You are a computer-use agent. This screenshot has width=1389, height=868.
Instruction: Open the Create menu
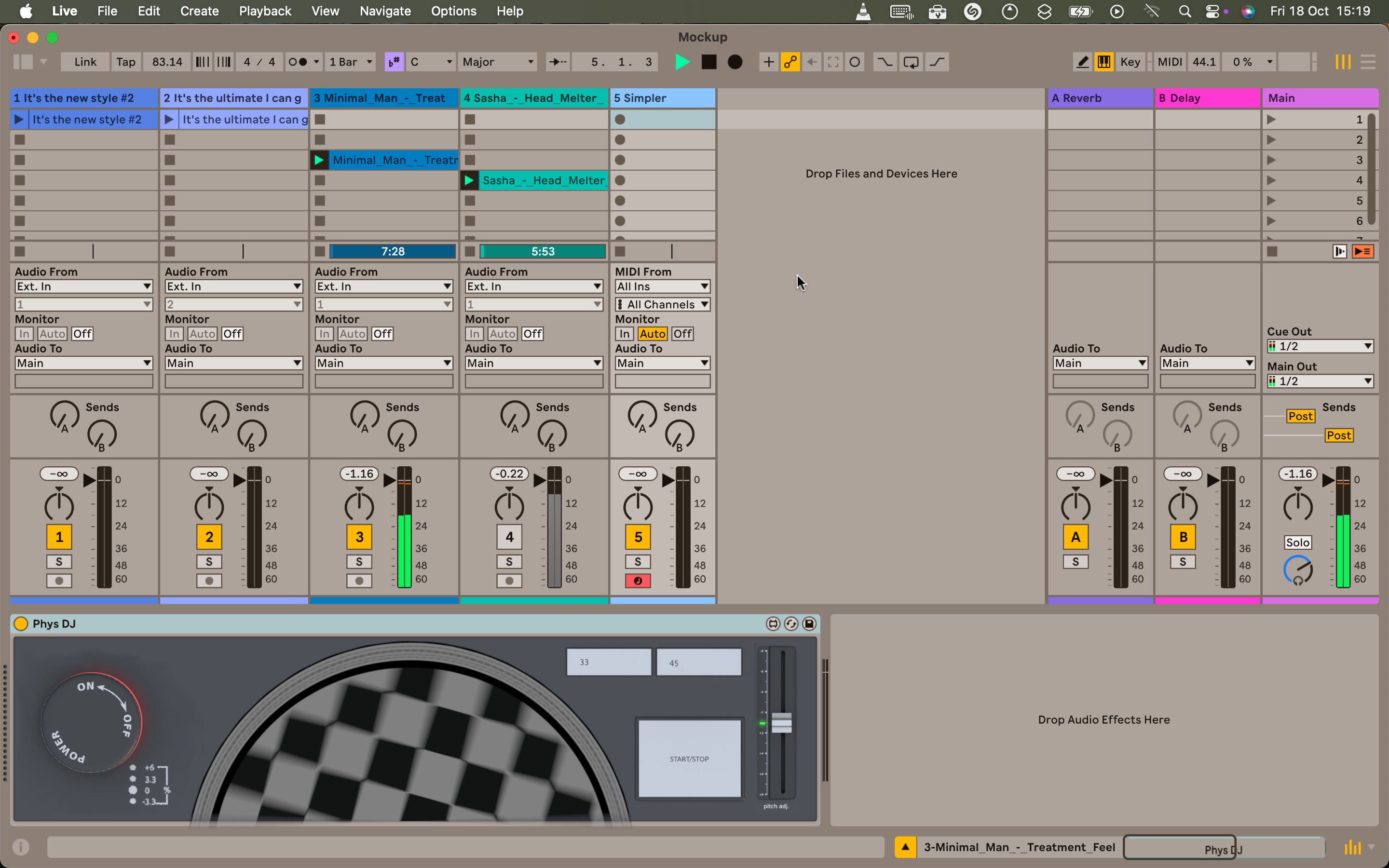tap(199, 11)
